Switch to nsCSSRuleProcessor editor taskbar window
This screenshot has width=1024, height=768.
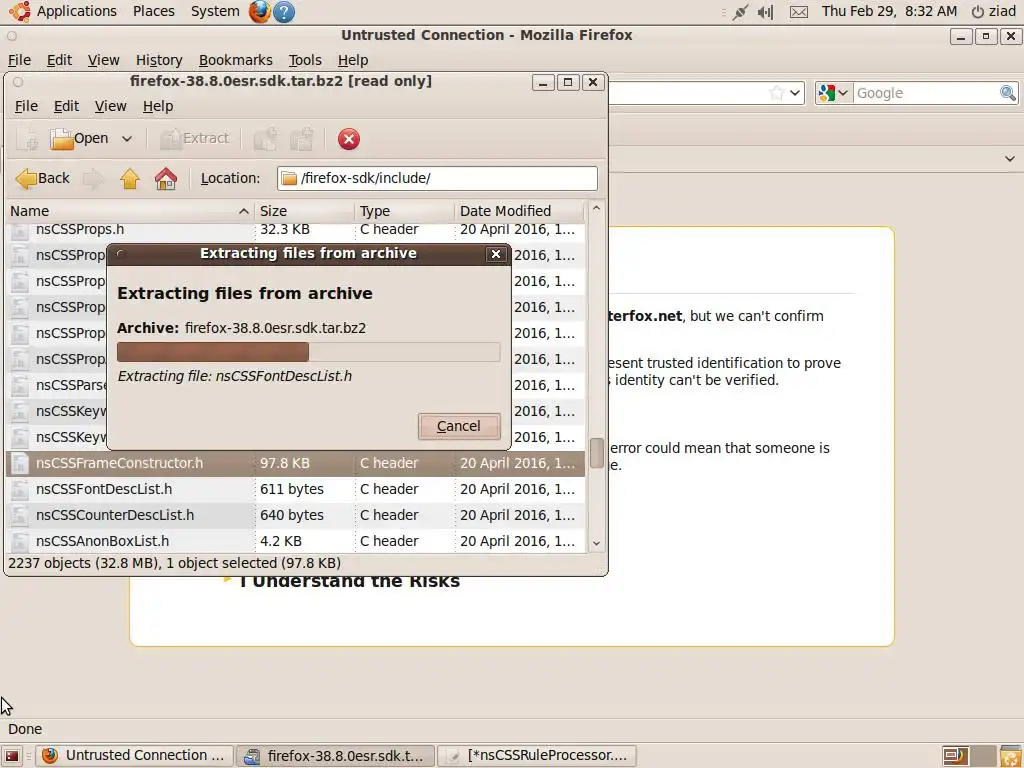coord(536,756)
